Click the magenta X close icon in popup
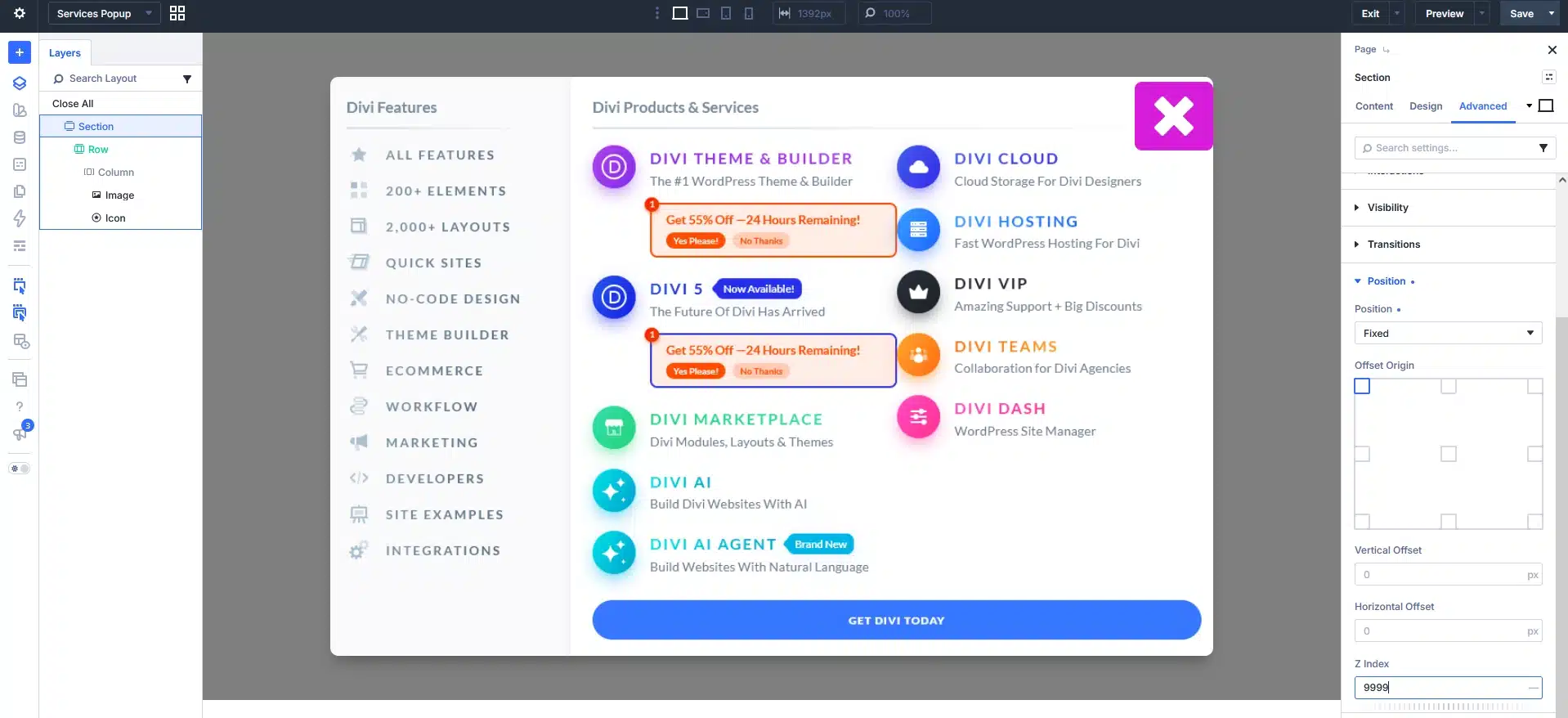The height and width of the screenshot is (718, 1568). click(1173, 115)
